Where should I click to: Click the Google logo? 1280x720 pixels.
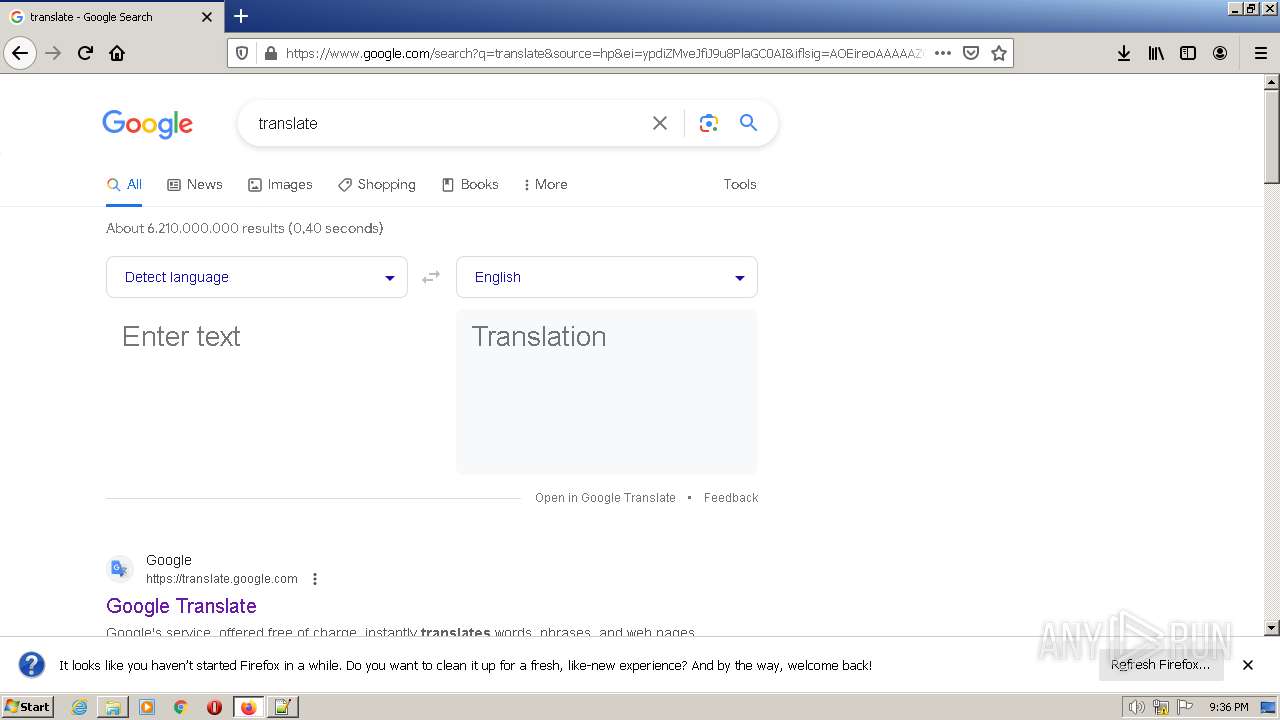[148, 124]
